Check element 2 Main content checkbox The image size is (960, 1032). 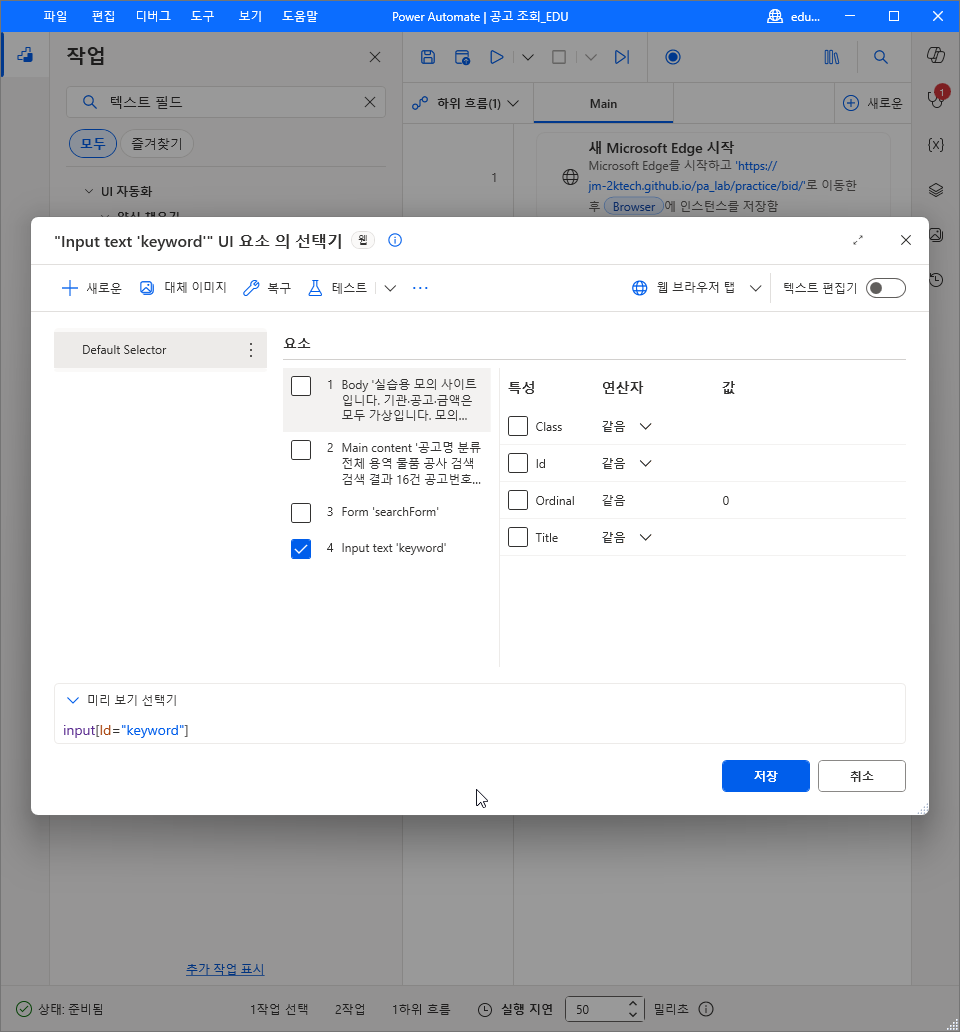click(x=301, y=450)
